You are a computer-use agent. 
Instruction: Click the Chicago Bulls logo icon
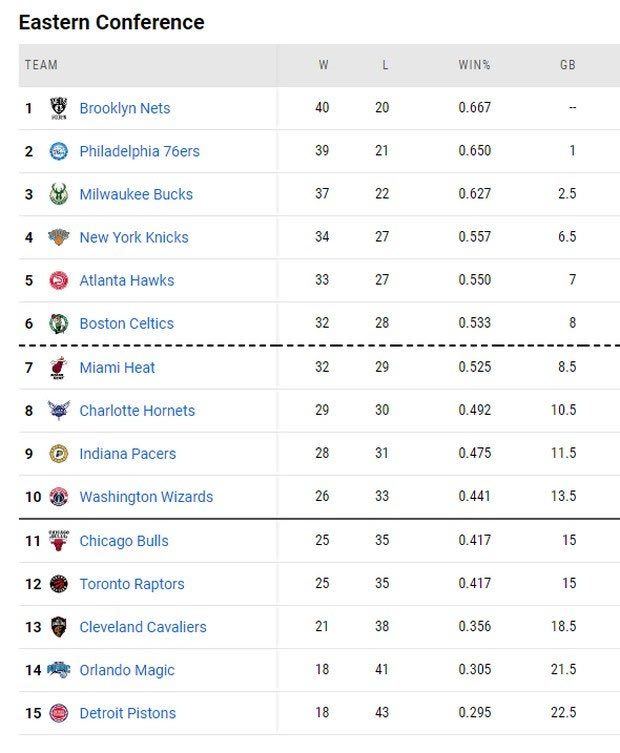click(59, 540)
